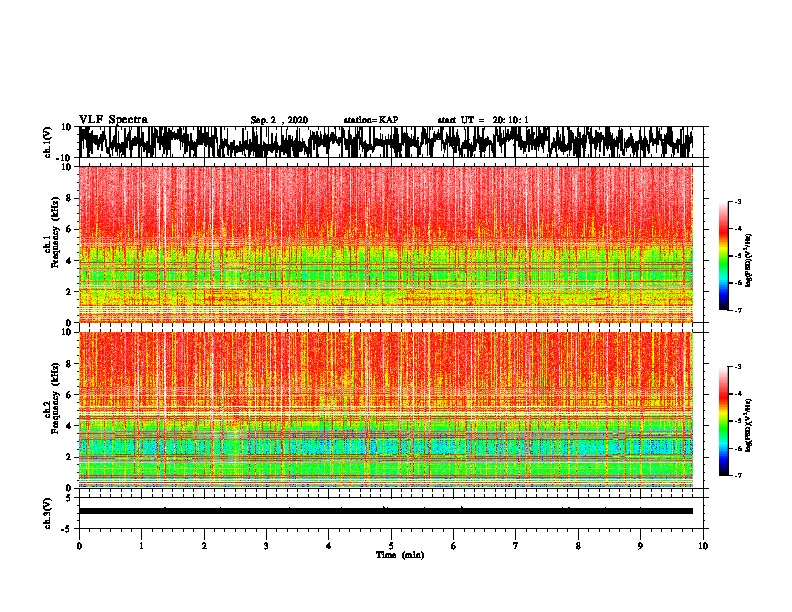Click the ch.1 color scale log(PSD) units label
The height and width of the screenshot is (612, 792).
tap(749, 261)
